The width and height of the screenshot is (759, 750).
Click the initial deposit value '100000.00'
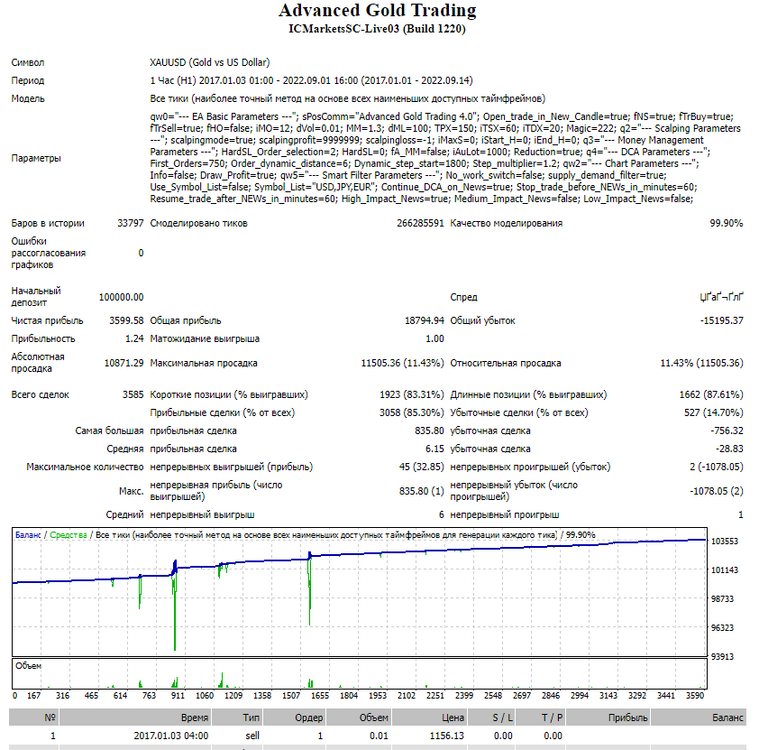(121, 297)
